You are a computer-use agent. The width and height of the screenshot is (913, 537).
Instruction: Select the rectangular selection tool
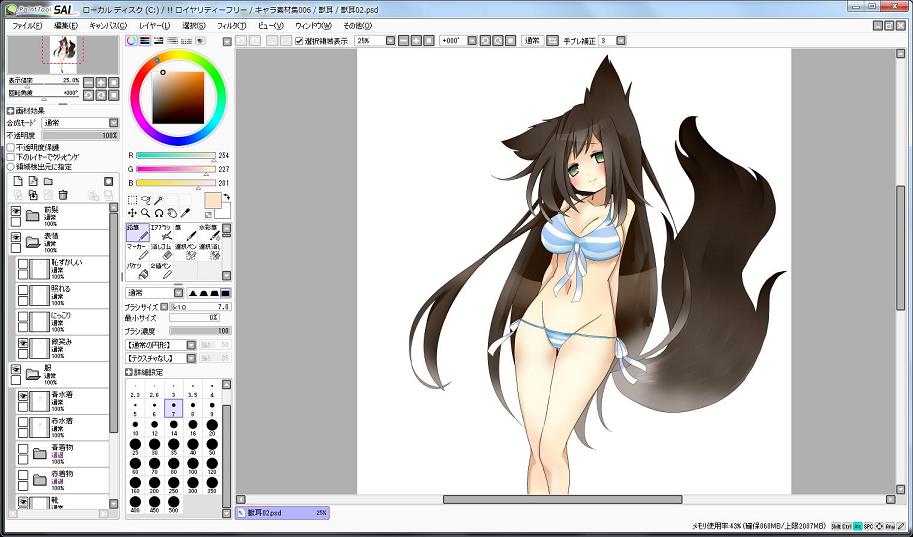click(x=133, y=200)
